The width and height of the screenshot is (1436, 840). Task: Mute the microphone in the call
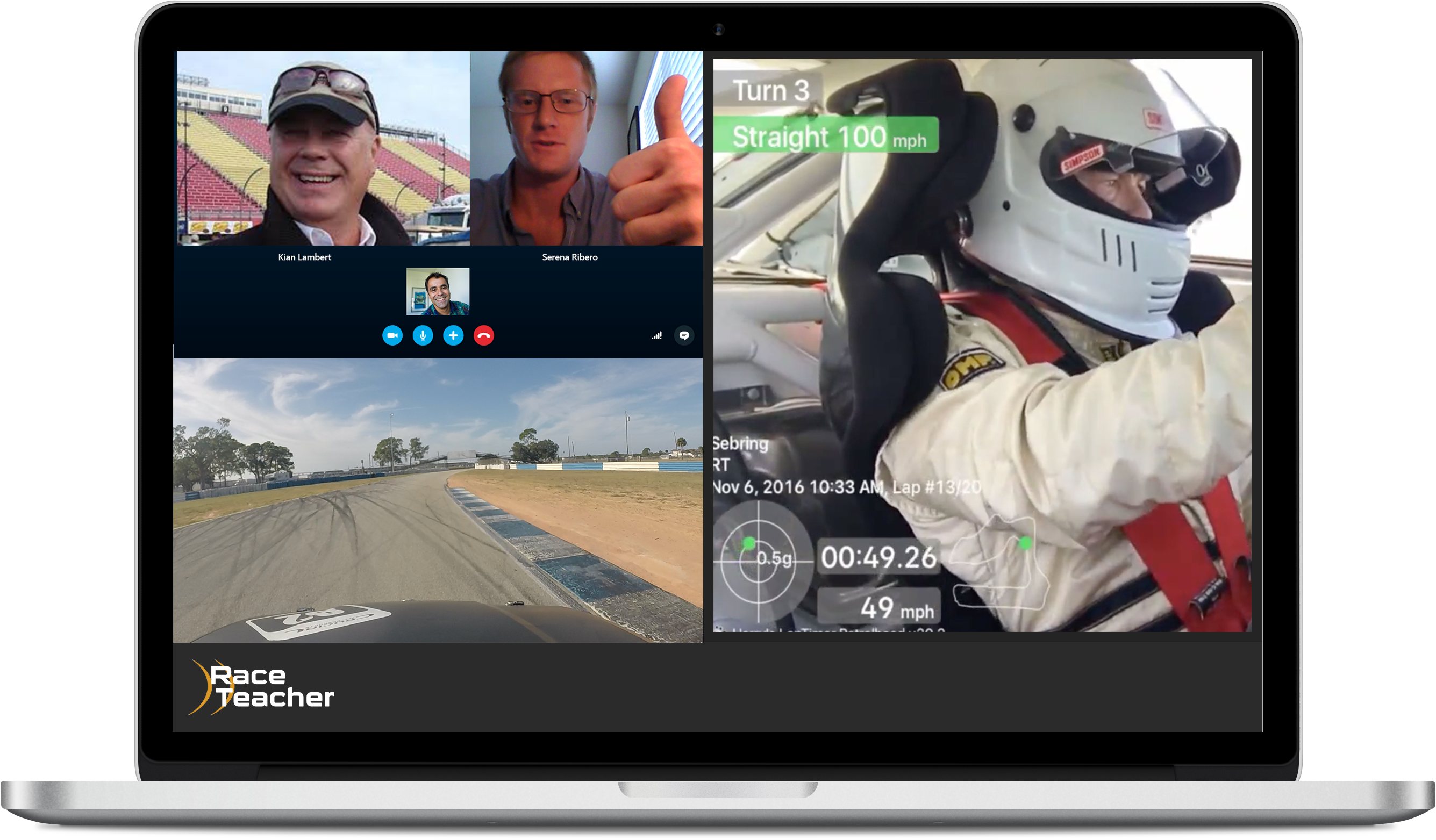pos(423,335)
